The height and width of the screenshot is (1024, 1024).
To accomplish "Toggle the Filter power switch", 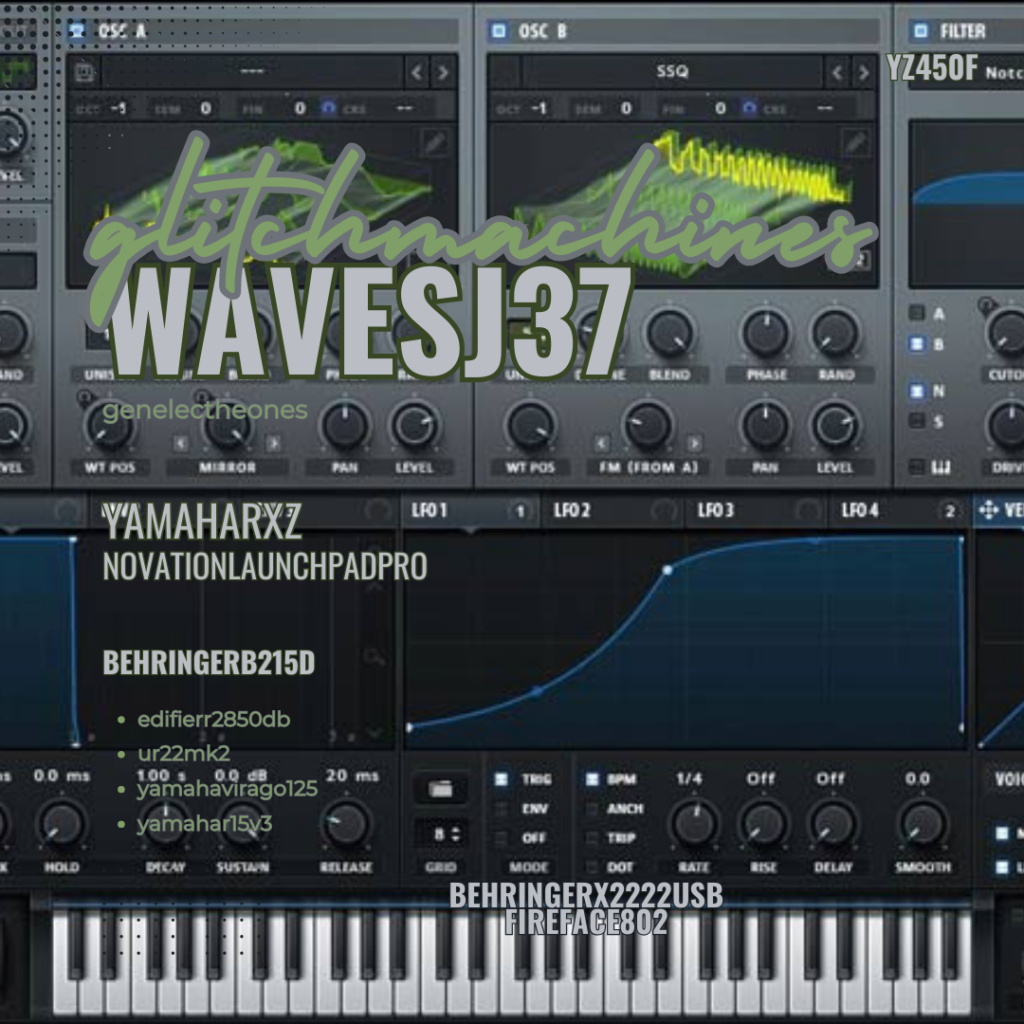I will tap(921, 31).
